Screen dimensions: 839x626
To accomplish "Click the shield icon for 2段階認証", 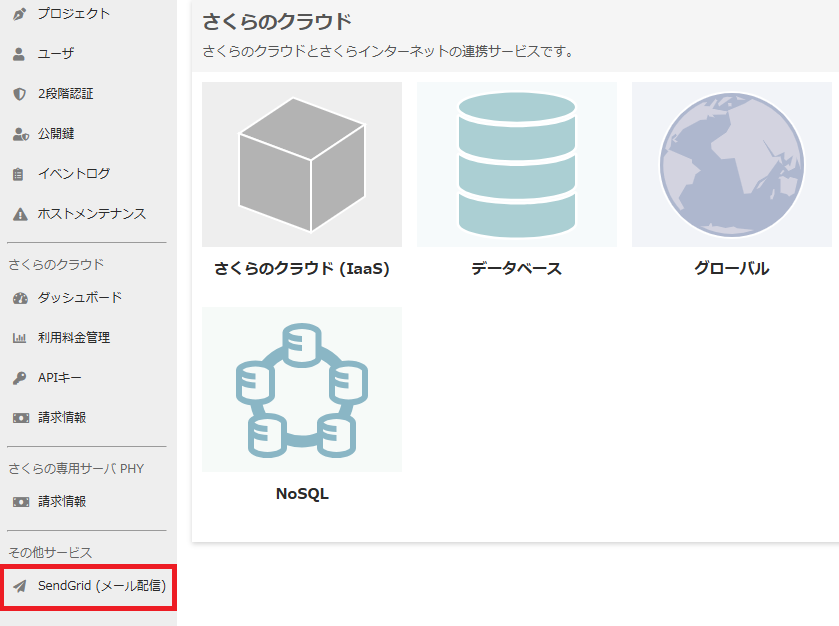I will coord(19,94).
